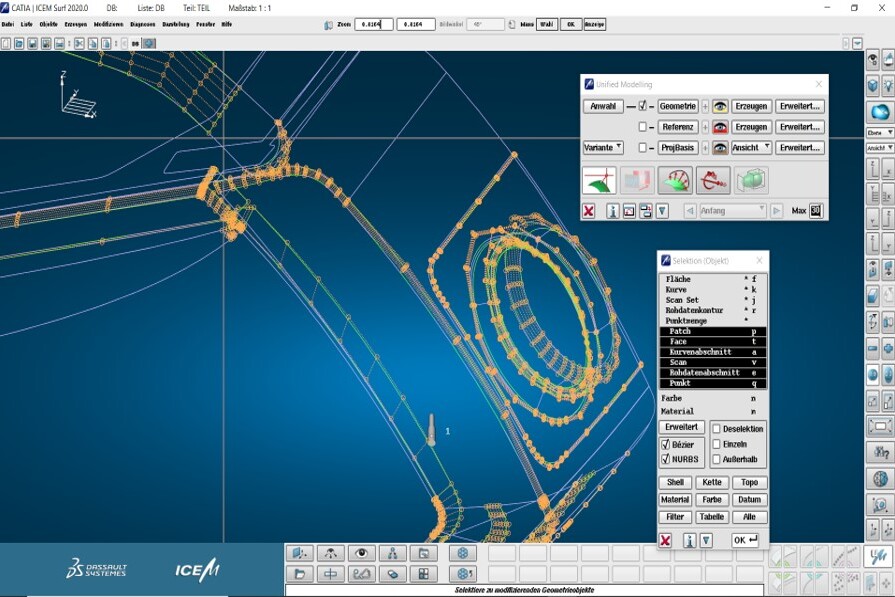
Task: Click the surface point tool icon in Unified Modelling
Action: [x=598, y=180]
